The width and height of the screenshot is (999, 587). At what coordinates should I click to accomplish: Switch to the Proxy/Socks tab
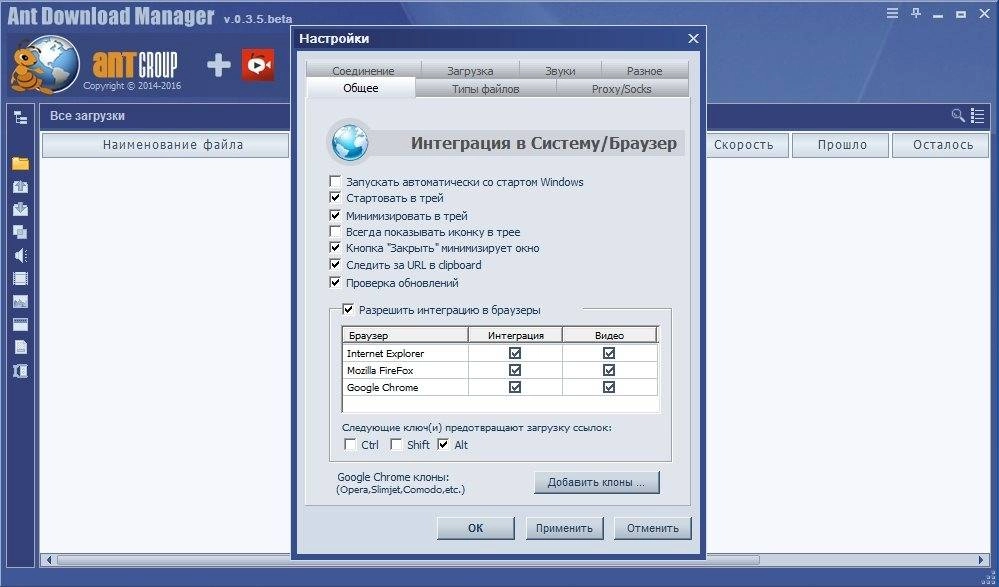(622, 89)
